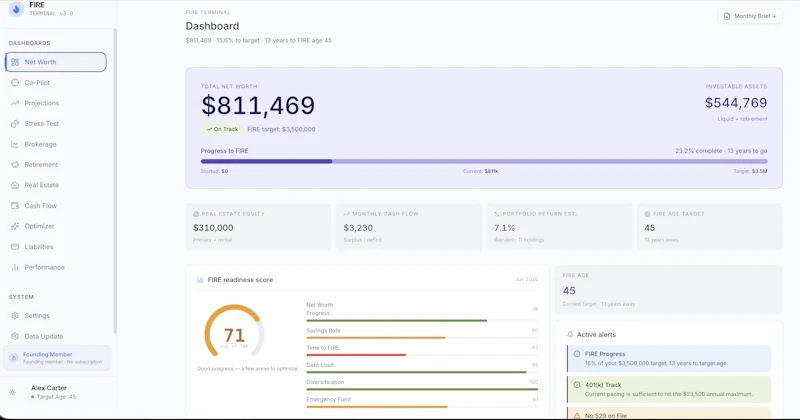800x420 pixels.
Task: Click the Diversification score bar
Action: pyautogui.click(x=422, y=389)
